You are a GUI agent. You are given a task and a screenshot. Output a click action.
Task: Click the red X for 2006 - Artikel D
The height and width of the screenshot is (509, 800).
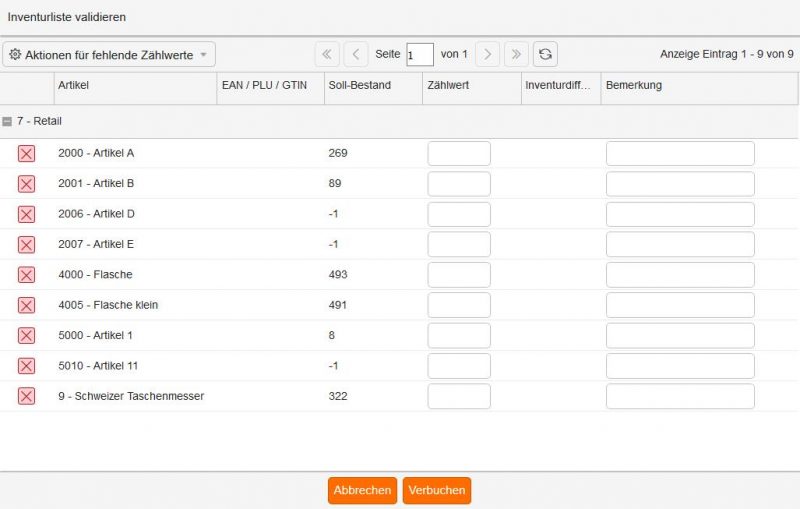(26, 214)
